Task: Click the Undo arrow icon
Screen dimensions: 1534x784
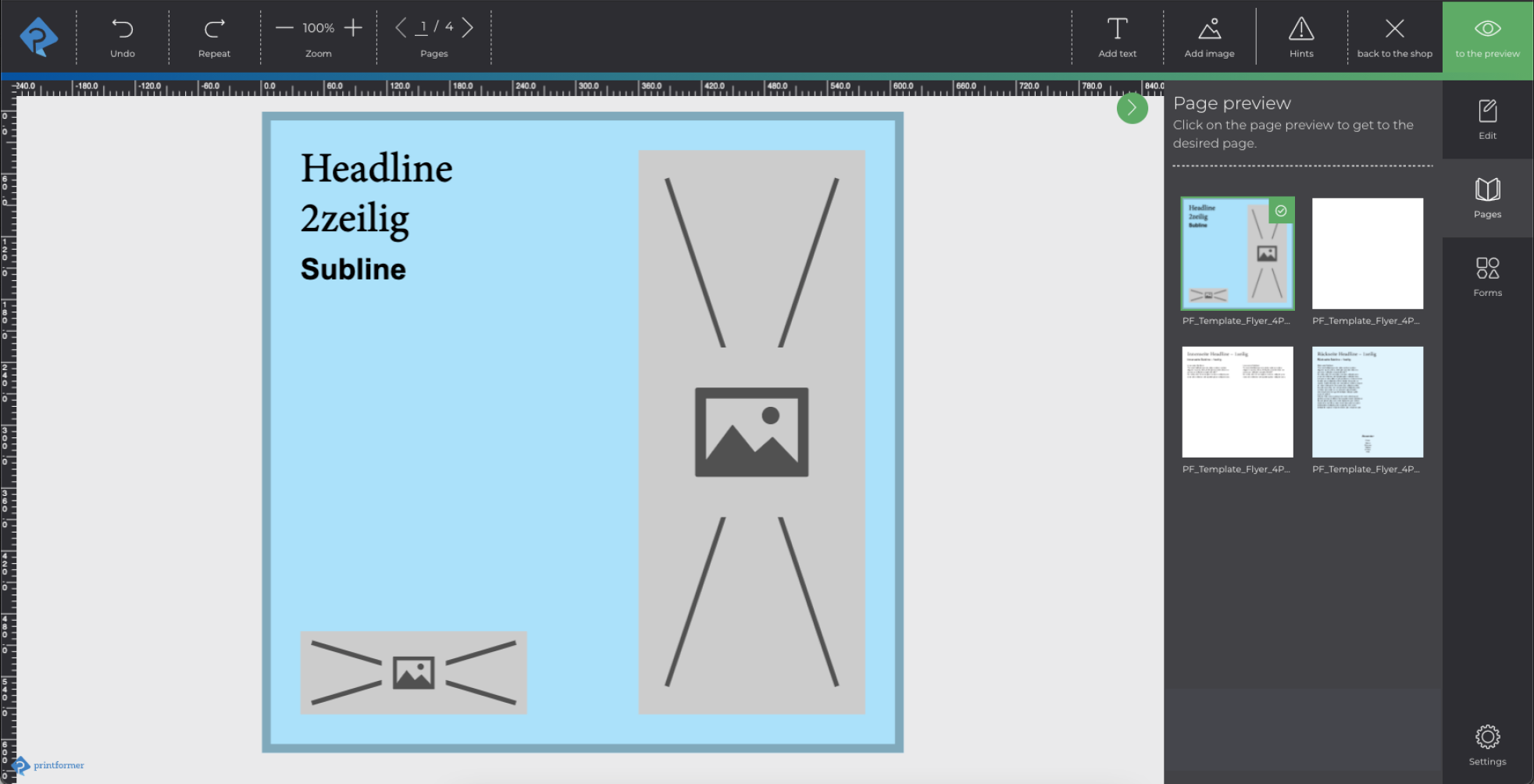Action: pyautogui.click(x=123, y=29)
